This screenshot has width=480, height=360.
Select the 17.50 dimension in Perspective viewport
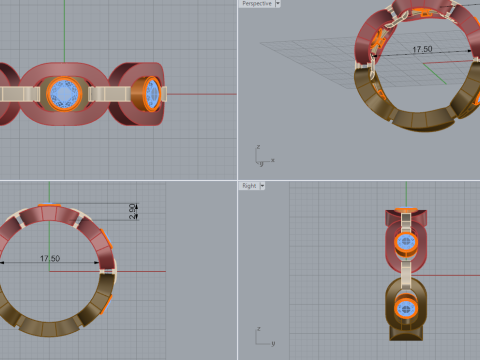click(x=422, y=49)
